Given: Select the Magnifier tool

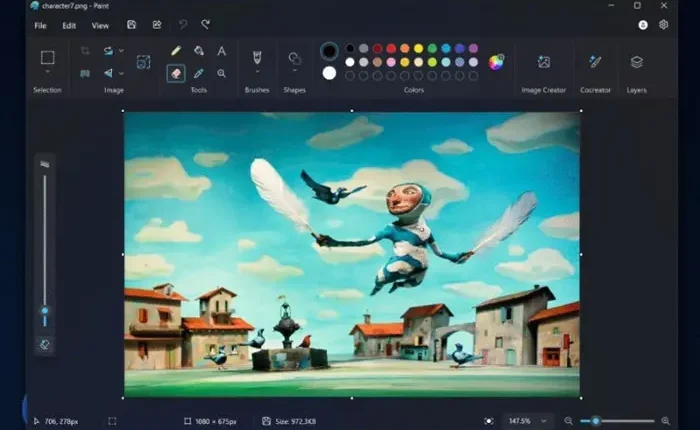Looking at the screenshot, I should [222, 73].
